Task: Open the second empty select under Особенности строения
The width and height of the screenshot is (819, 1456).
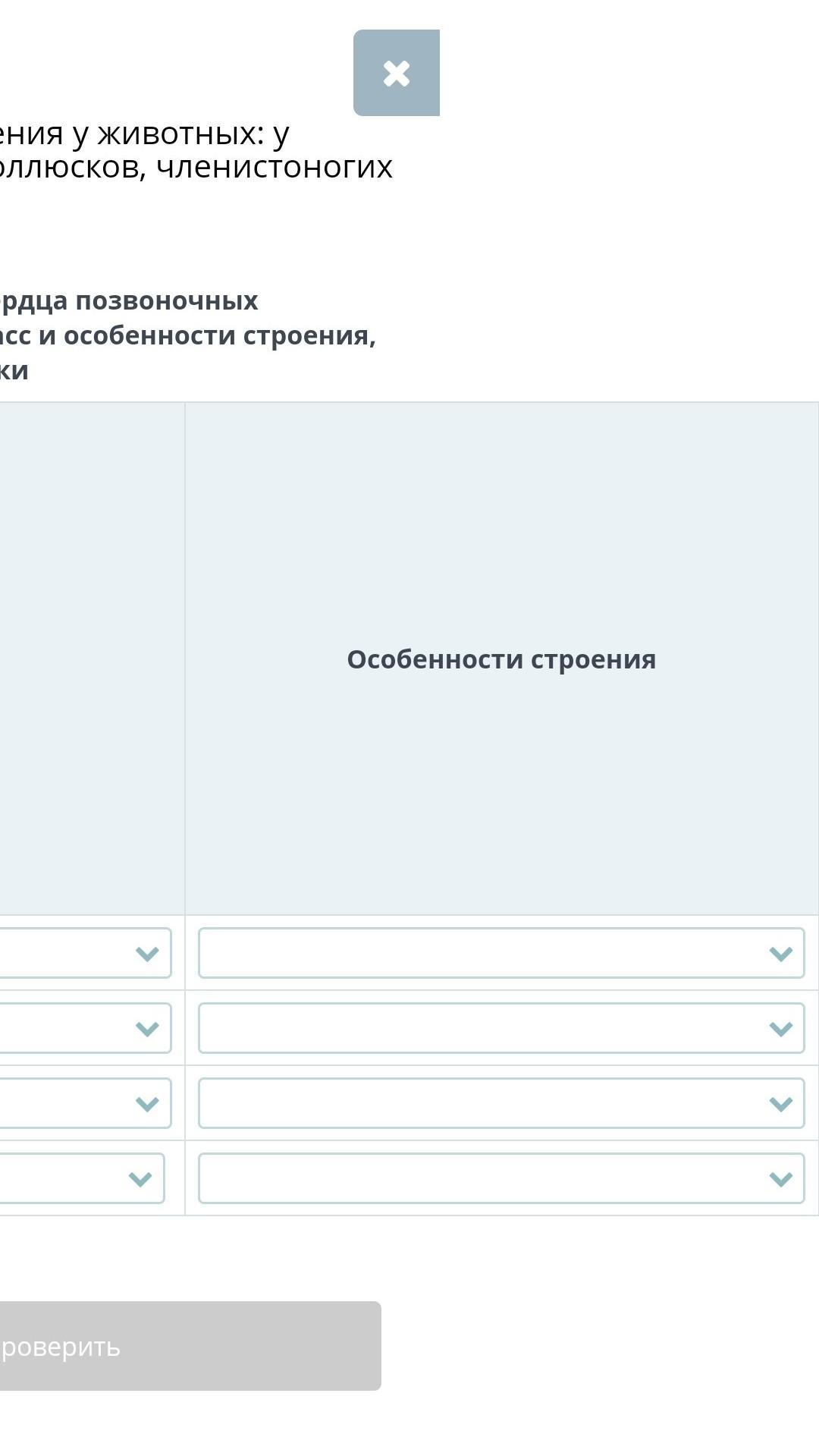Action: [485, 1028]
